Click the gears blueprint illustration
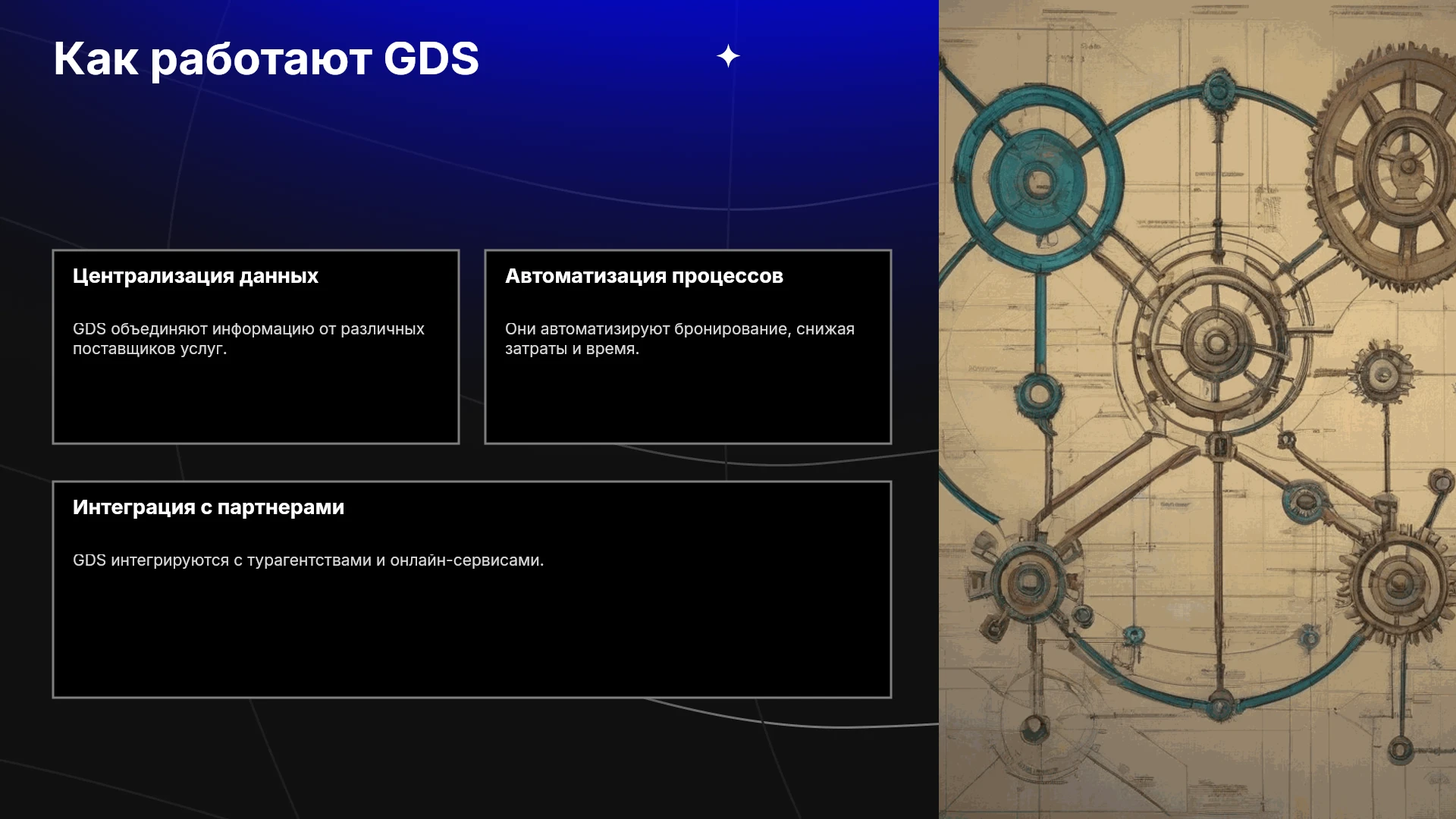Viewport: 1456px width, 819px height. [1197, 409]
